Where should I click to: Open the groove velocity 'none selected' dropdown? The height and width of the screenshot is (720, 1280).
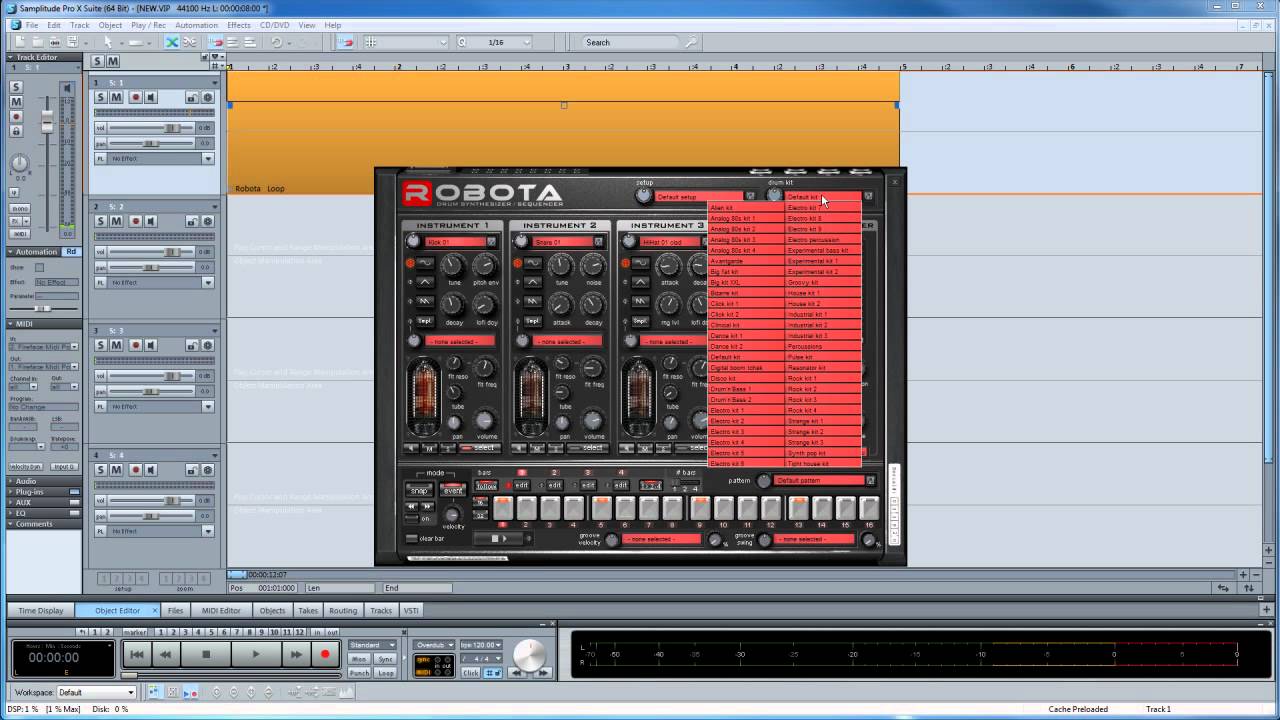pyautogui.click(x=662, y=539)
